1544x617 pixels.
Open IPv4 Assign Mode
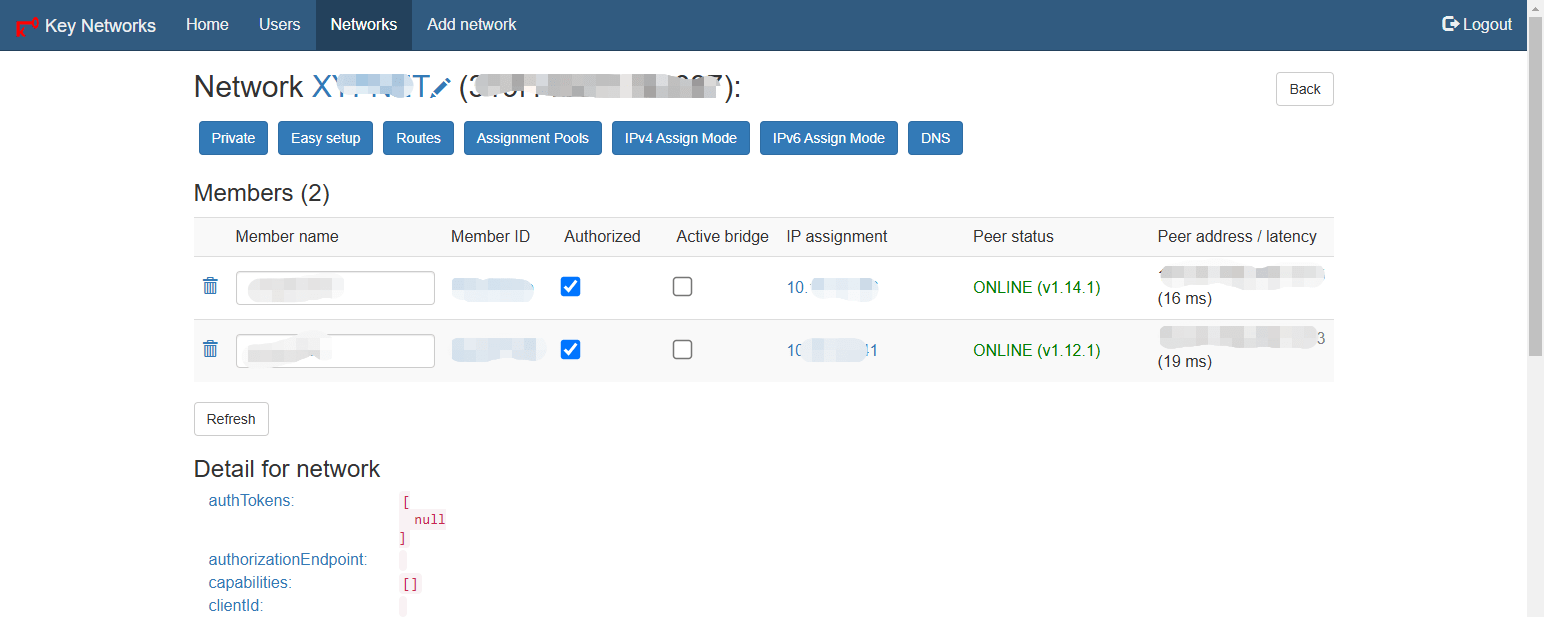681,138
